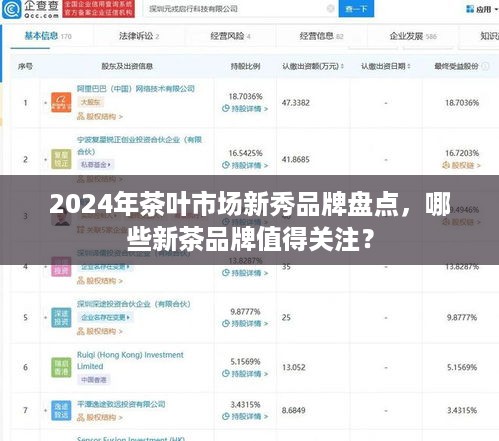Open 持股详情 for 18.7036% share
Image resolution: width=499 pixels, height=441 pixels.
[245, 109]
